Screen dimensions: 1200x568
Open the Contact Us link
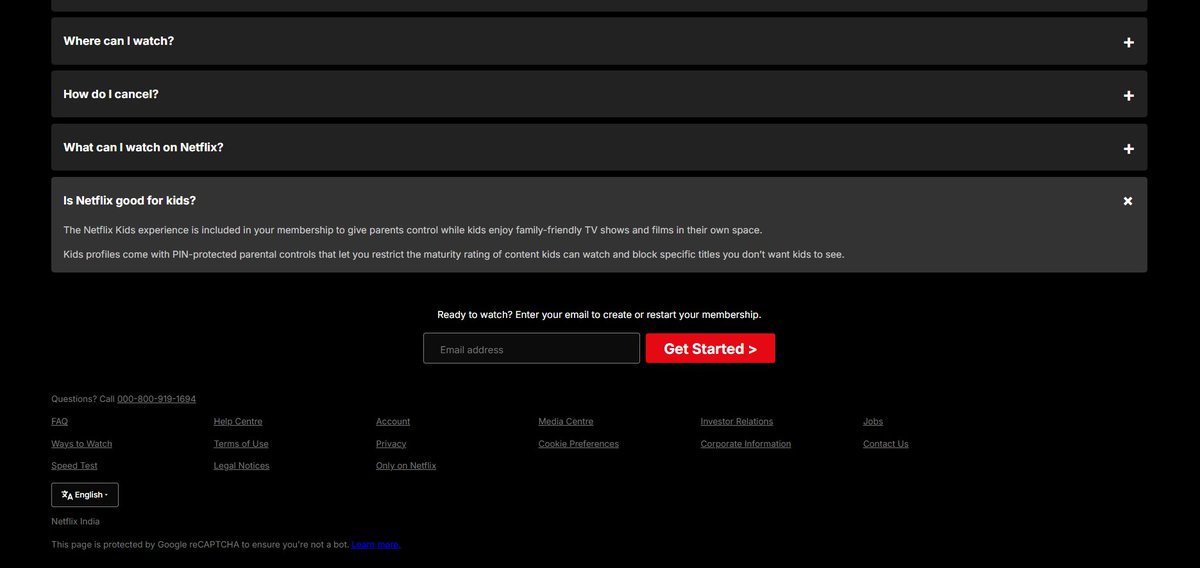point(886,444)
